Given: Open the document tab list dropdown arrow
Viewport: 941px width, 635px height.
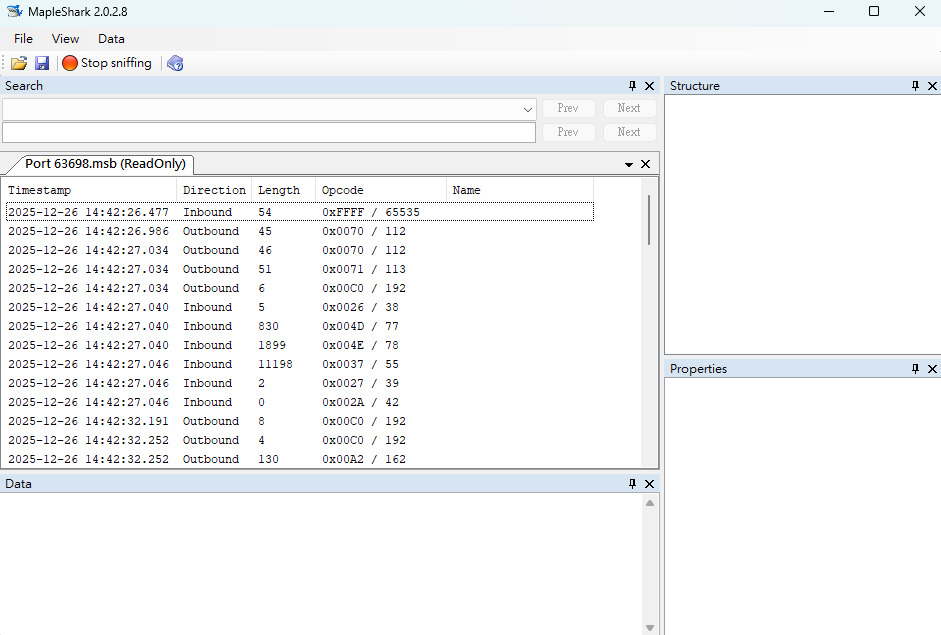Looking at the screenshot, I should click(629, 164).
